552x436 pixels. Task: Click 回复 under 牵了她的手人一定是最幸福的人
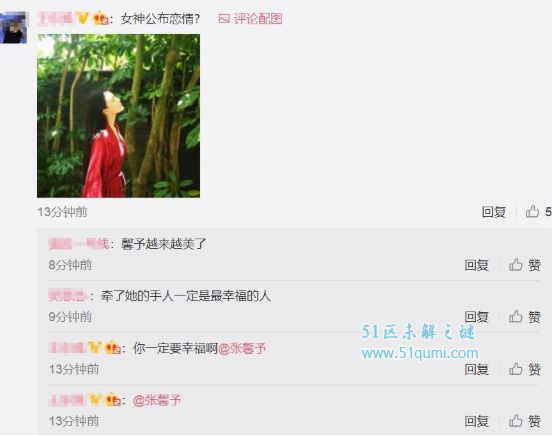pyautogui.click(x=476, y=317)
